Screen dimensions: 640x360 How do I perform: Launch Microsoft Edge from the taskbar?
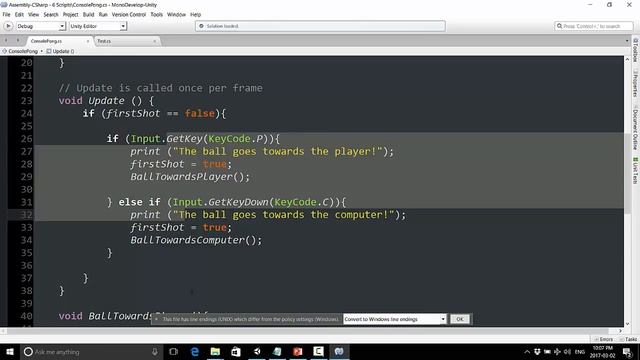click(x=195, y=351)
